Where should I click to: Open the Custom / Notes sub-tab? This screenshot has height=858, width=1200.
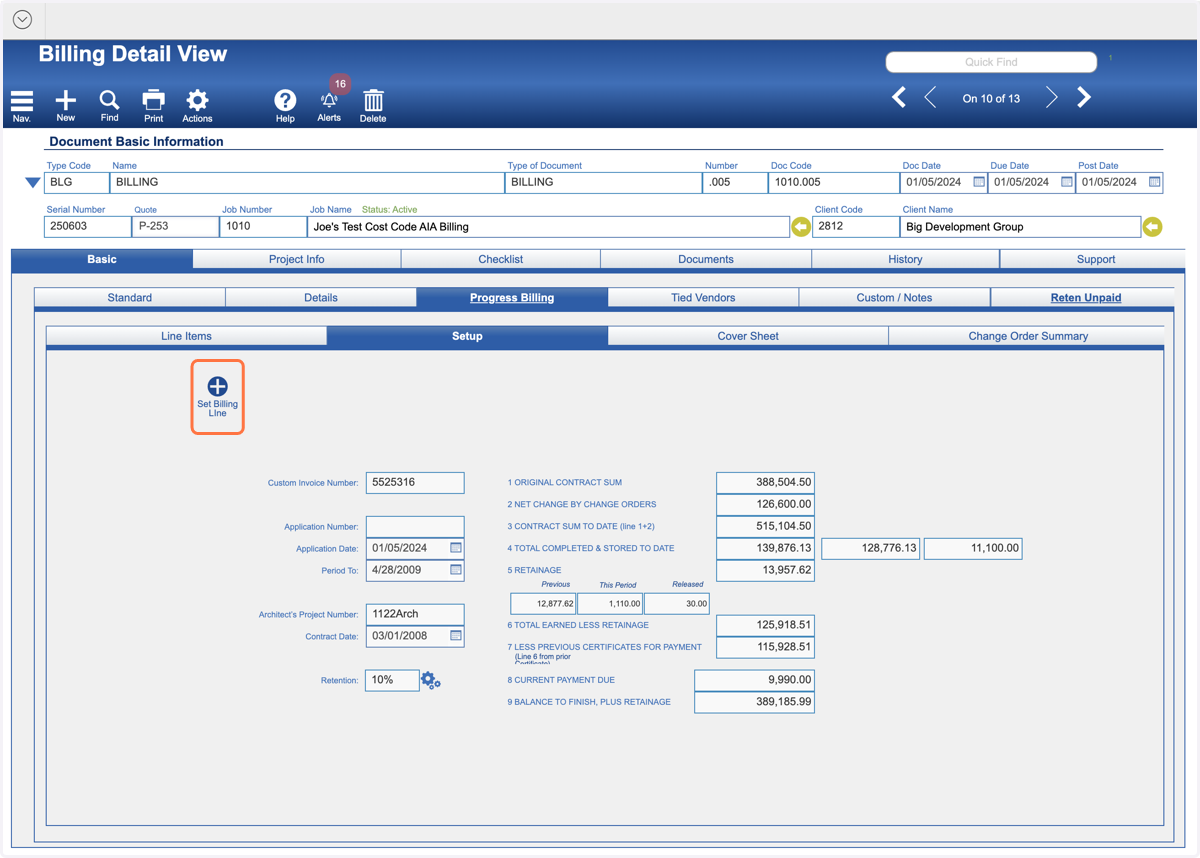[x=894, y=297]
